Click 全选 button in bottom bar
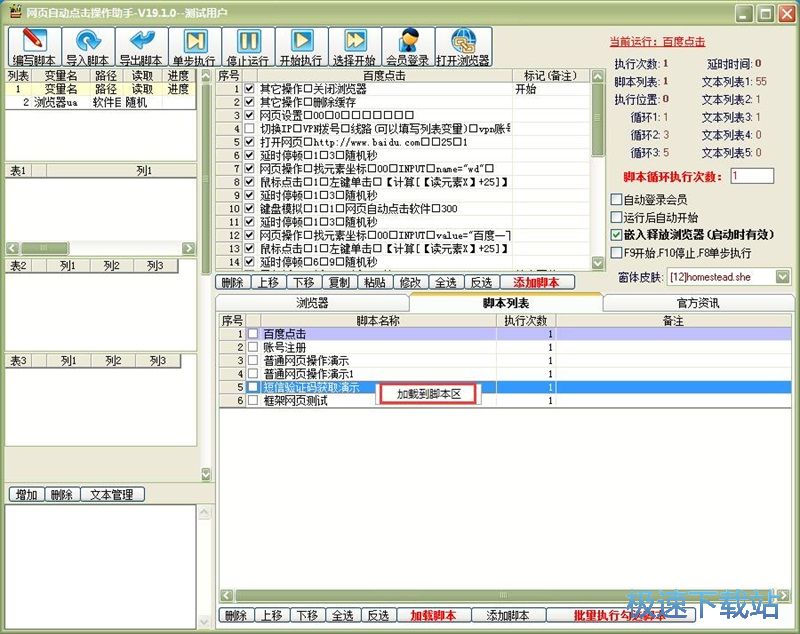The height and width of the screenshot is (634, 800). click(x=343, y=615)
